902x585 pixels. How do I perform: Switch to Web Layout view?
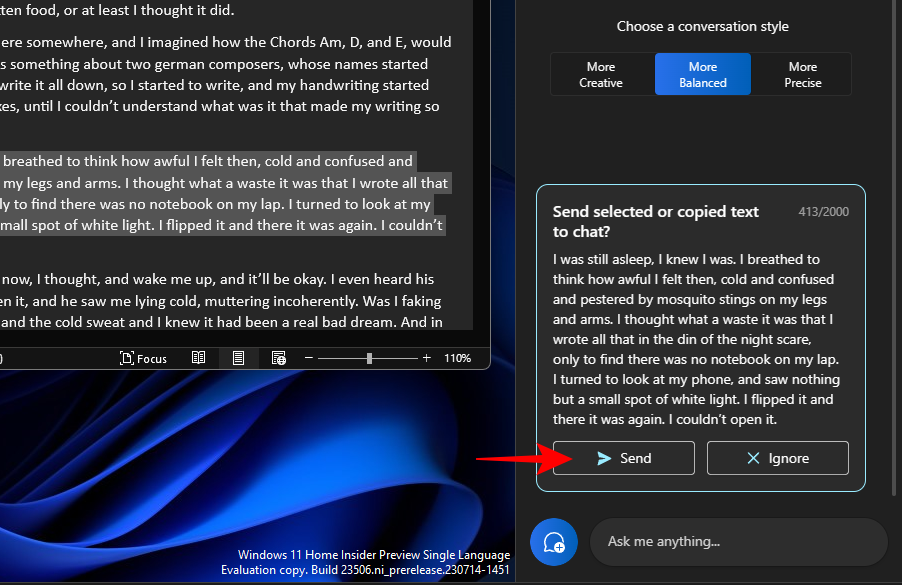coord(279,358)
